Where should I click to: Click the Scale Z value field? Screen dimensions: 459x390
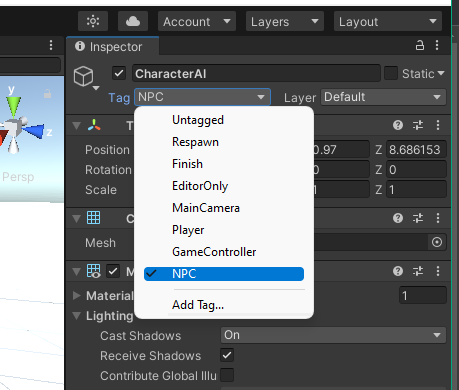point(416,190)
